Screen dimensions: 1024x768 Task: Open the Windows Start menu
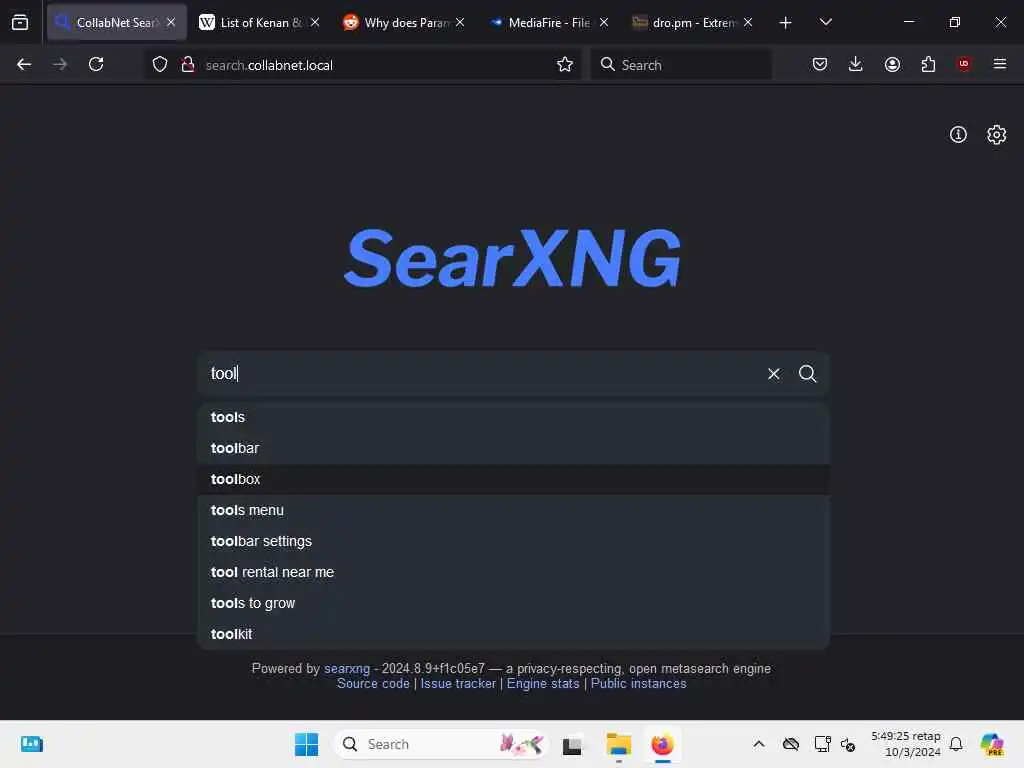coord(306,744)
